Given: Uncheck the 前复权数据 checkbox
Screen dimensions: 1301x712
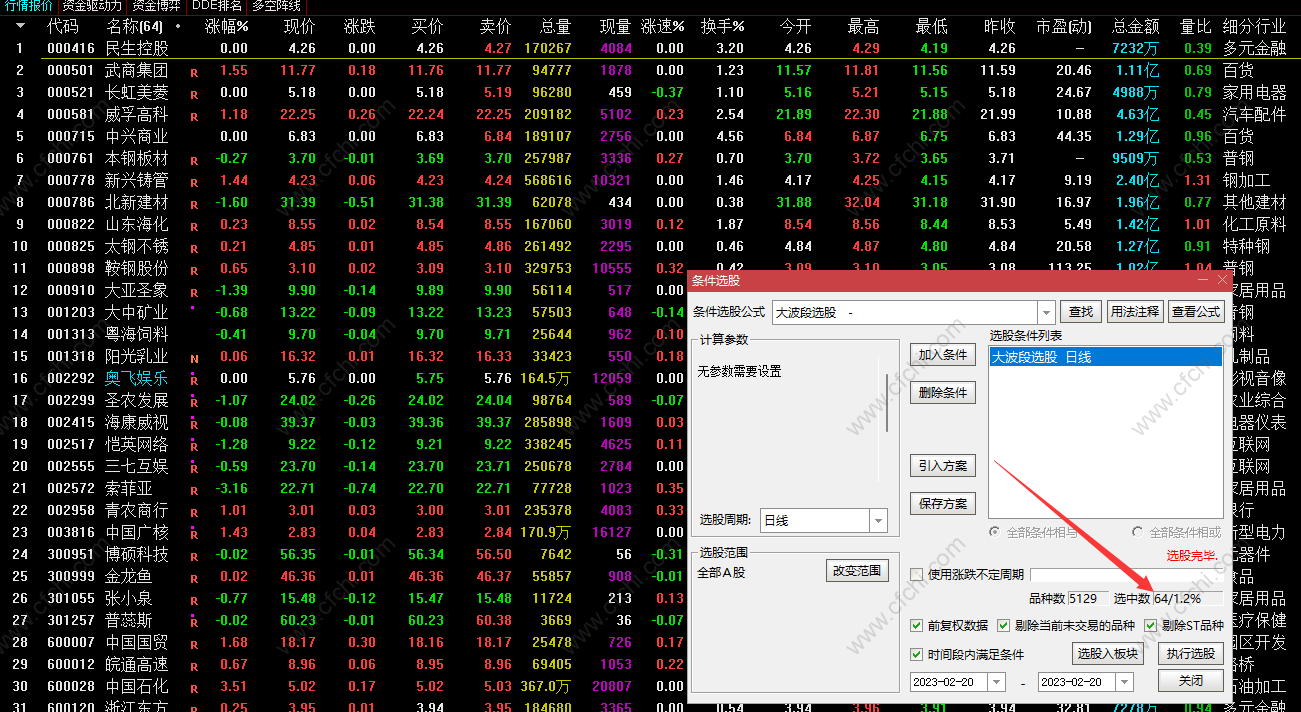Looking at the screenshot, I should click(x=917, y=626).
